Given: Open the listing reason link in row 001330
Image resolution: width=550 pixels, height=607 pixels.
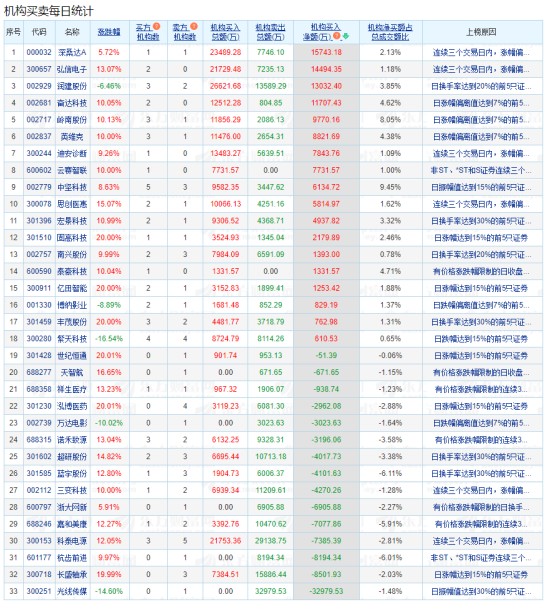Looking at the screenshot, I should tap(481, 305).
